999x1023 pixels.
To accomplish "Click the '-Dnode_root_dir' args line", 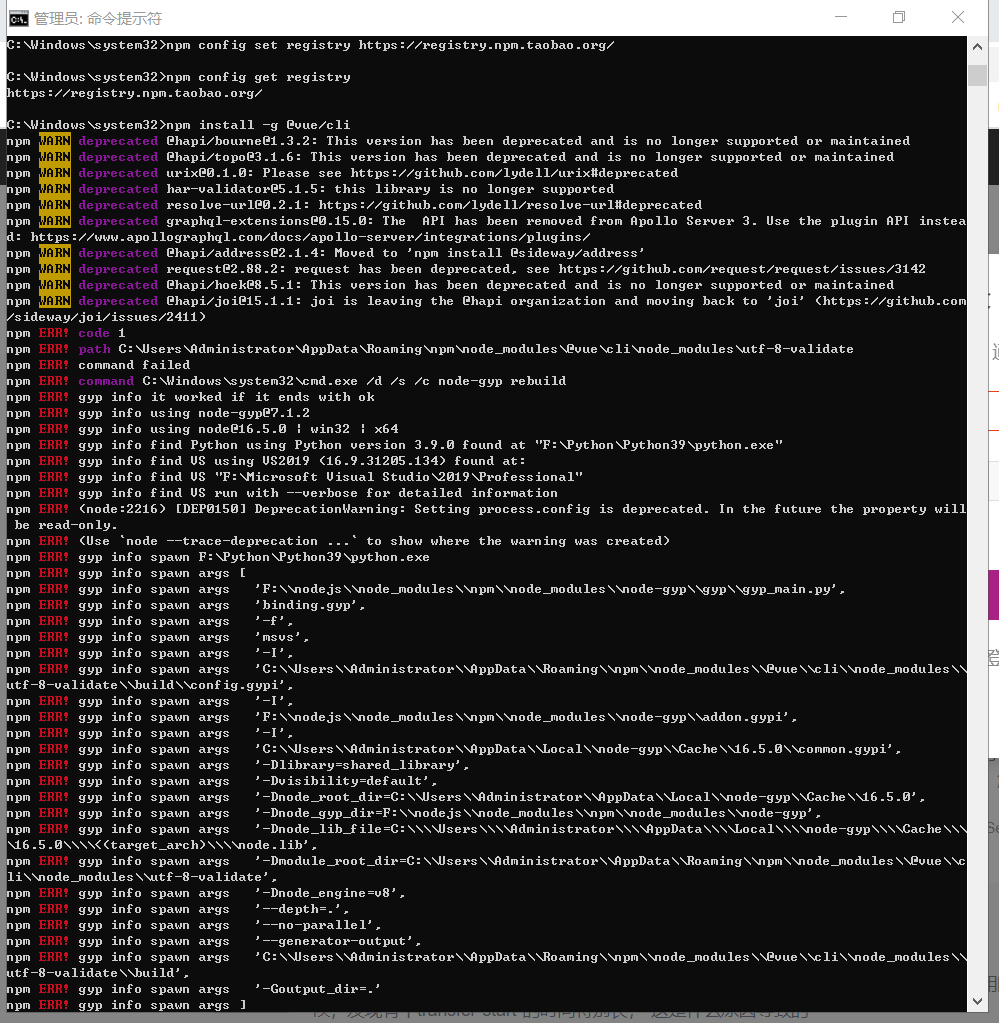I will pyautogui.click(x=466, y=797).
